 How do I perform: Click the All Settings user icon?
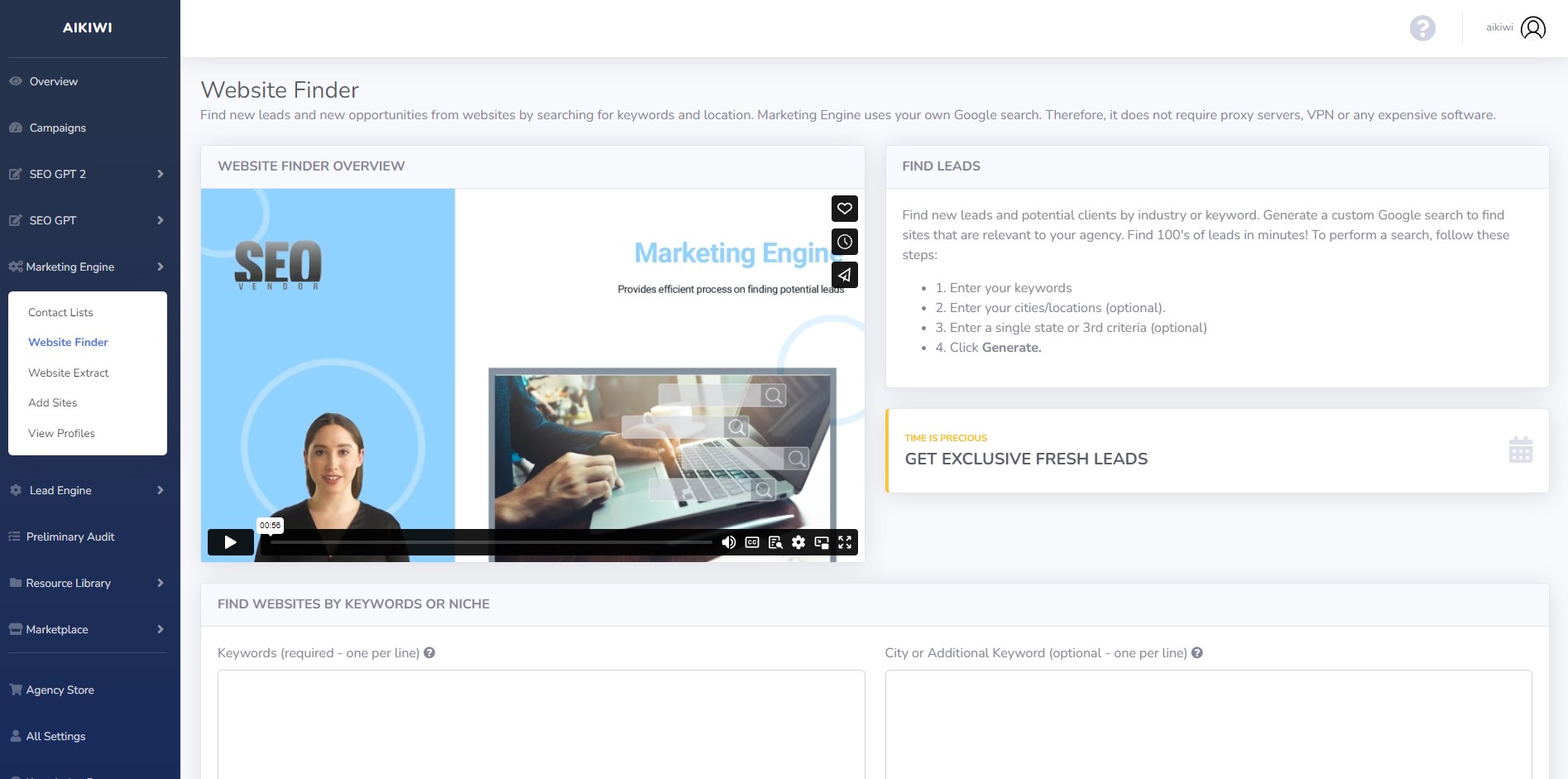pyautogui.click(x=15, y=736)
